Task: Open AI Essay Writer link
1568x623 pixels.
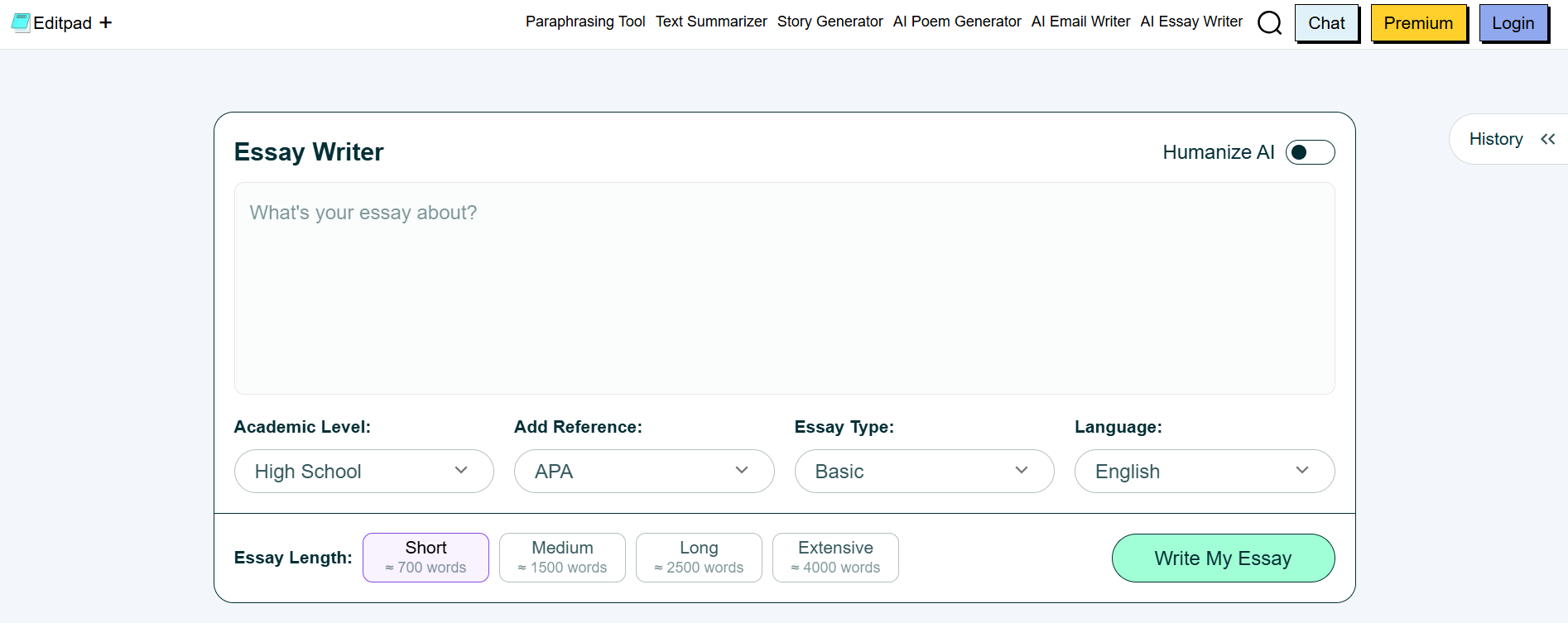Action: click(x=1191, y=22)
